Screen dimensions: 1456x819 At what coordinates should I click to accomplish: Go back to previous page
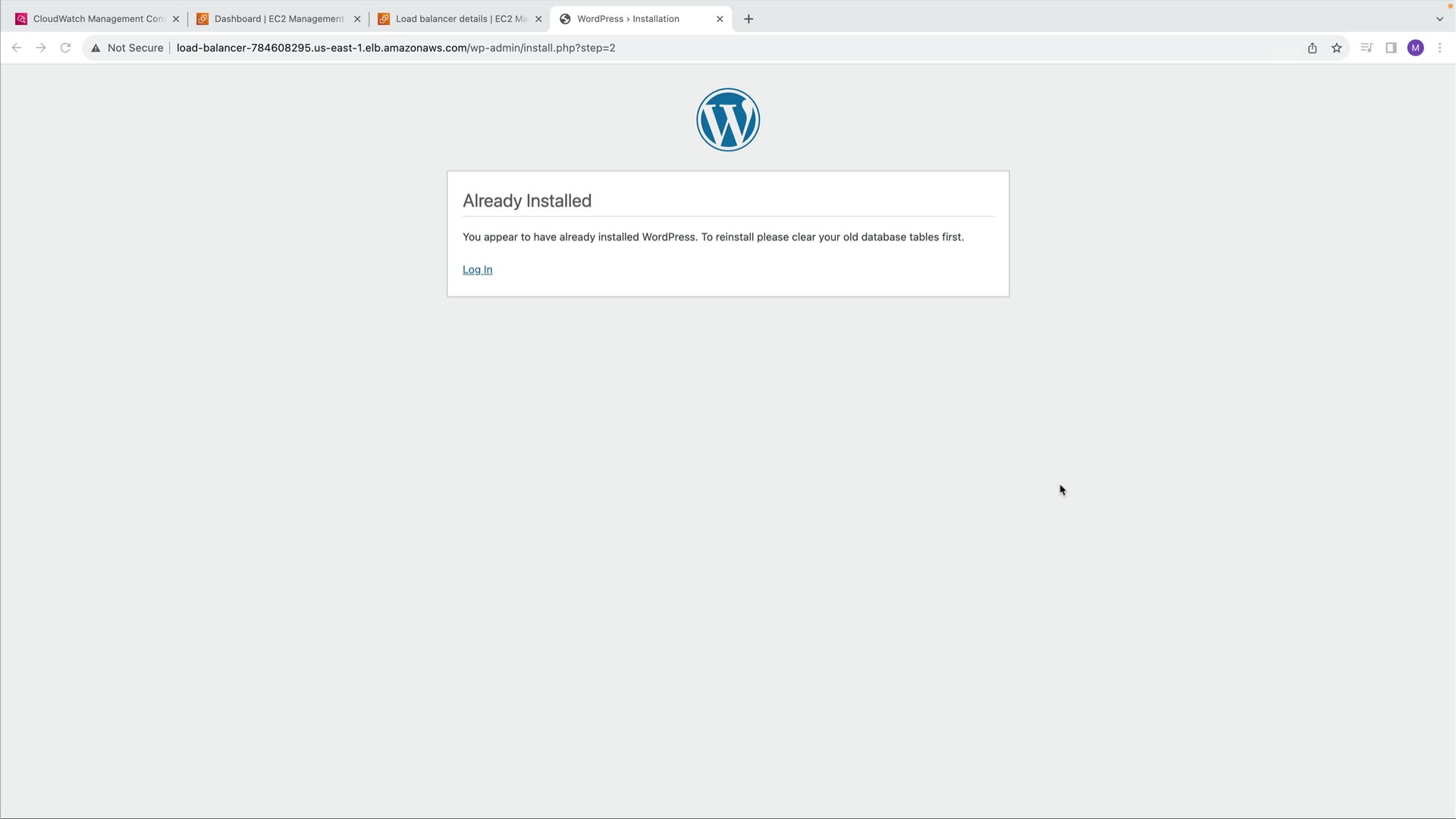point(17,48)
